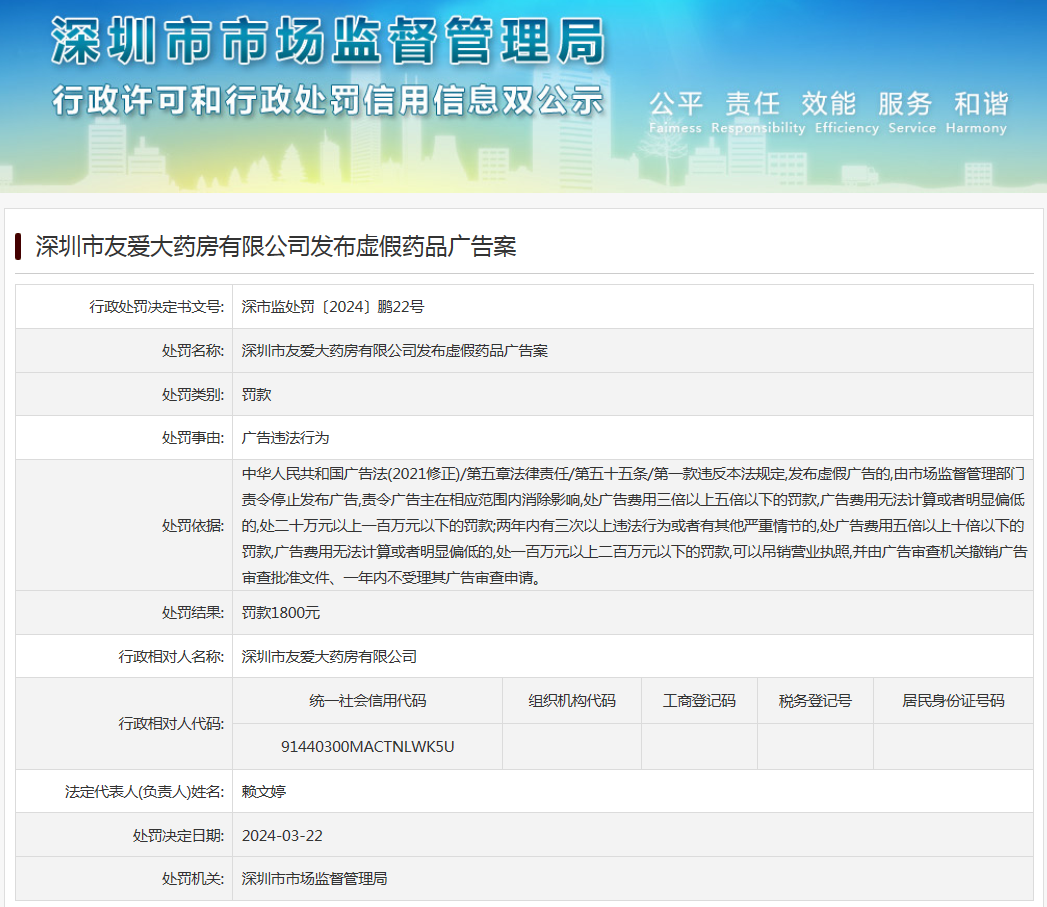
Task: Select the 行政处罚决定书文号 label
Action: tap(157, 307)
